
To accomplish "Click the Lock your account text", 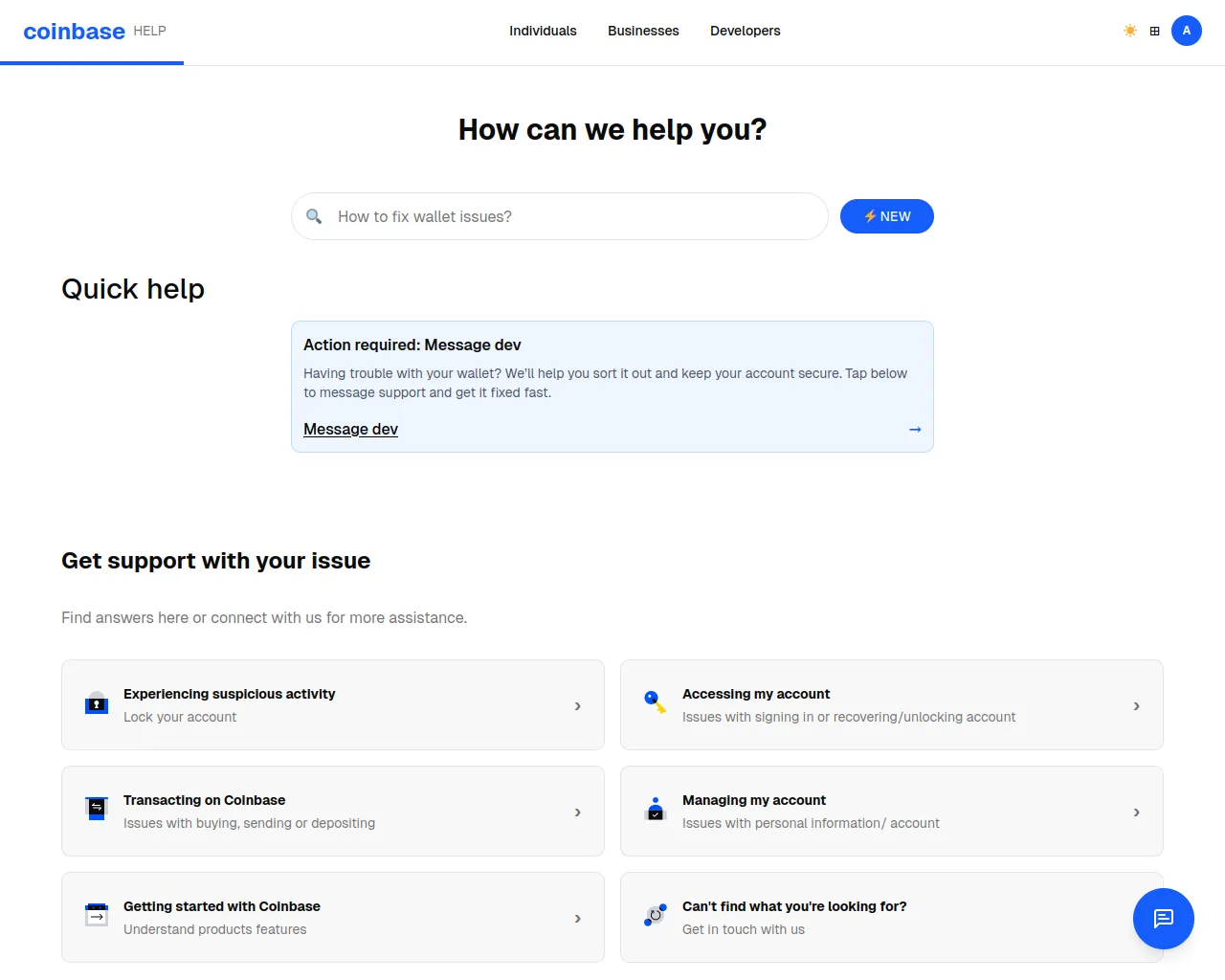I will (180, 717).
